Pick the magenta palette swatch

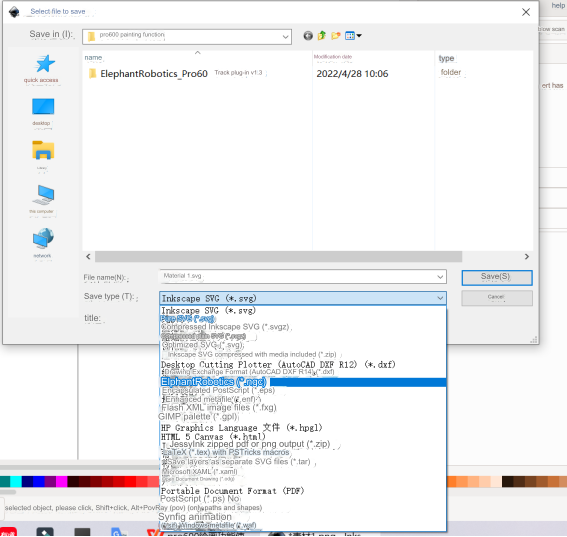[61, 482]
